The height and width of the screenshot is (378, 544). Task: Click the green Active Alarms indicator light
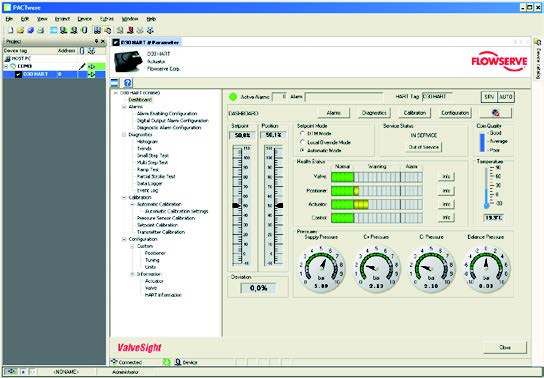pyautogui.click(x=233, y=97)
